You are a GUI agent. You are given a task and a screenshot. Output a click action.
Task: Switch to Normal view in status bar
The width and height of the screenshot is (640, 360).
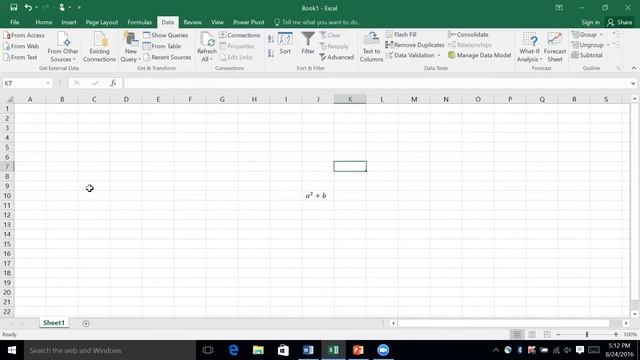click(x=517, y=334)
